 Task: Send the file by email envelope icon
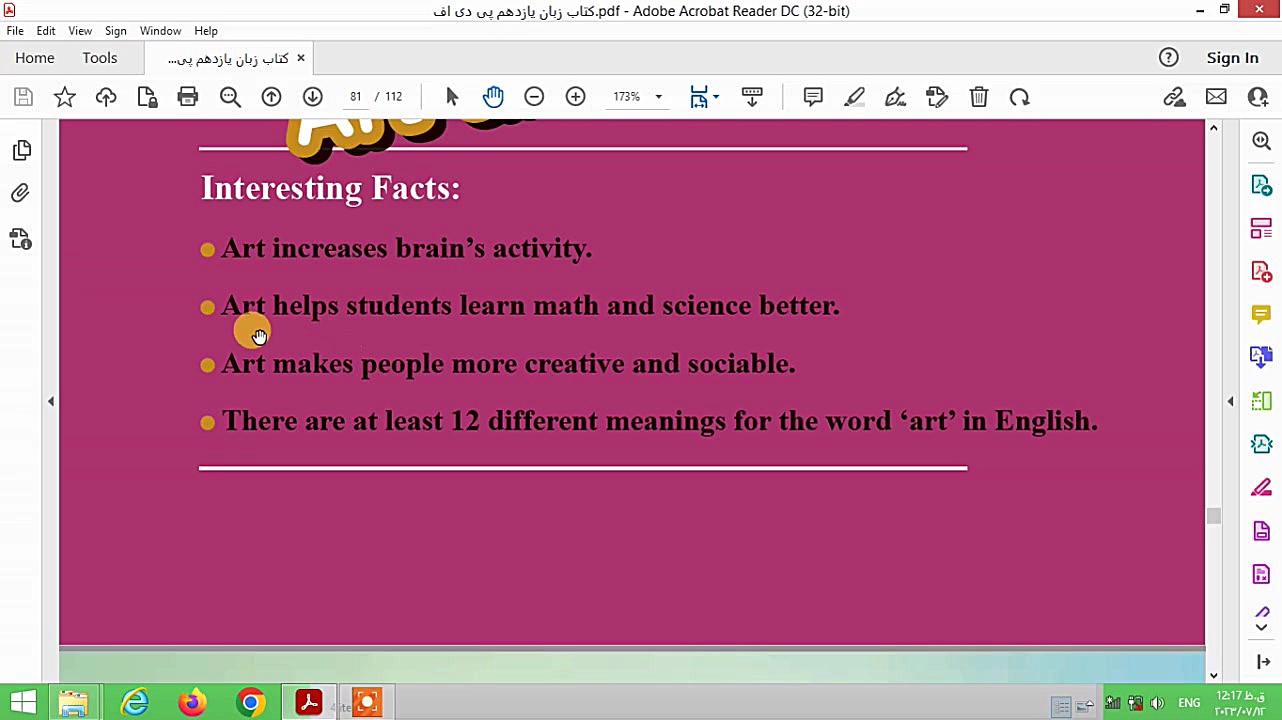[1216, 97]
